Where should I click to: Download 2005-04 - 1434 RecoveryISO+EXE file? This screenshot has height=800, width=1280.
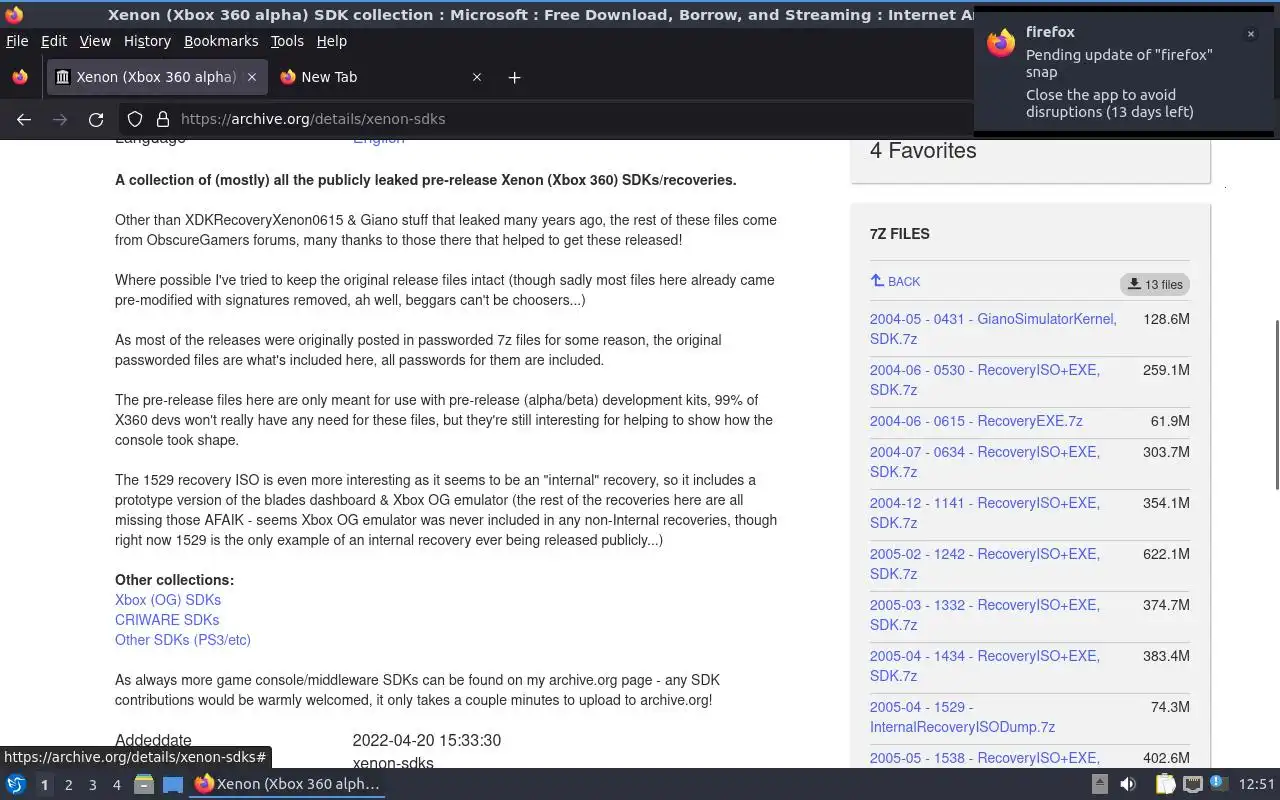(x=984, y=666)
